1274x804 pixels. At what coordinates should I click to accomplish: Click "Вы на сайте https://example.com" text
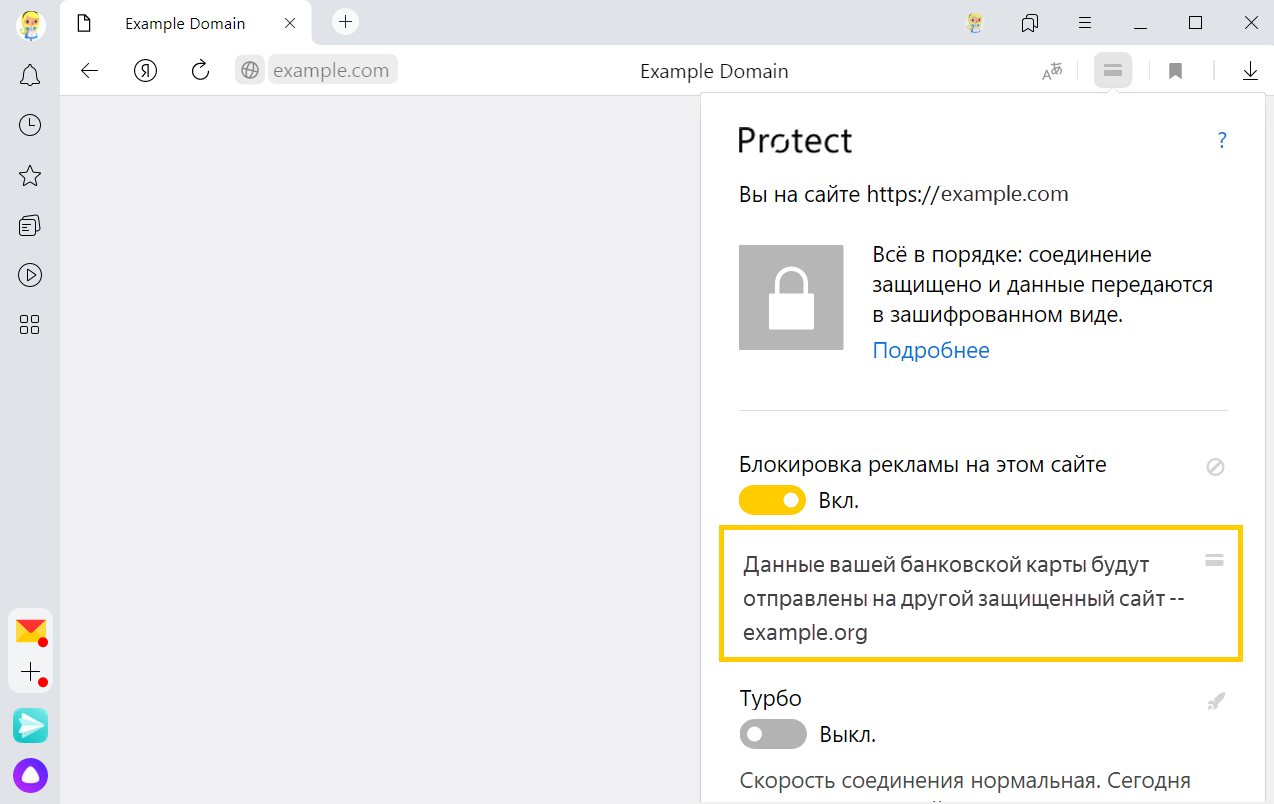point(904,194)
